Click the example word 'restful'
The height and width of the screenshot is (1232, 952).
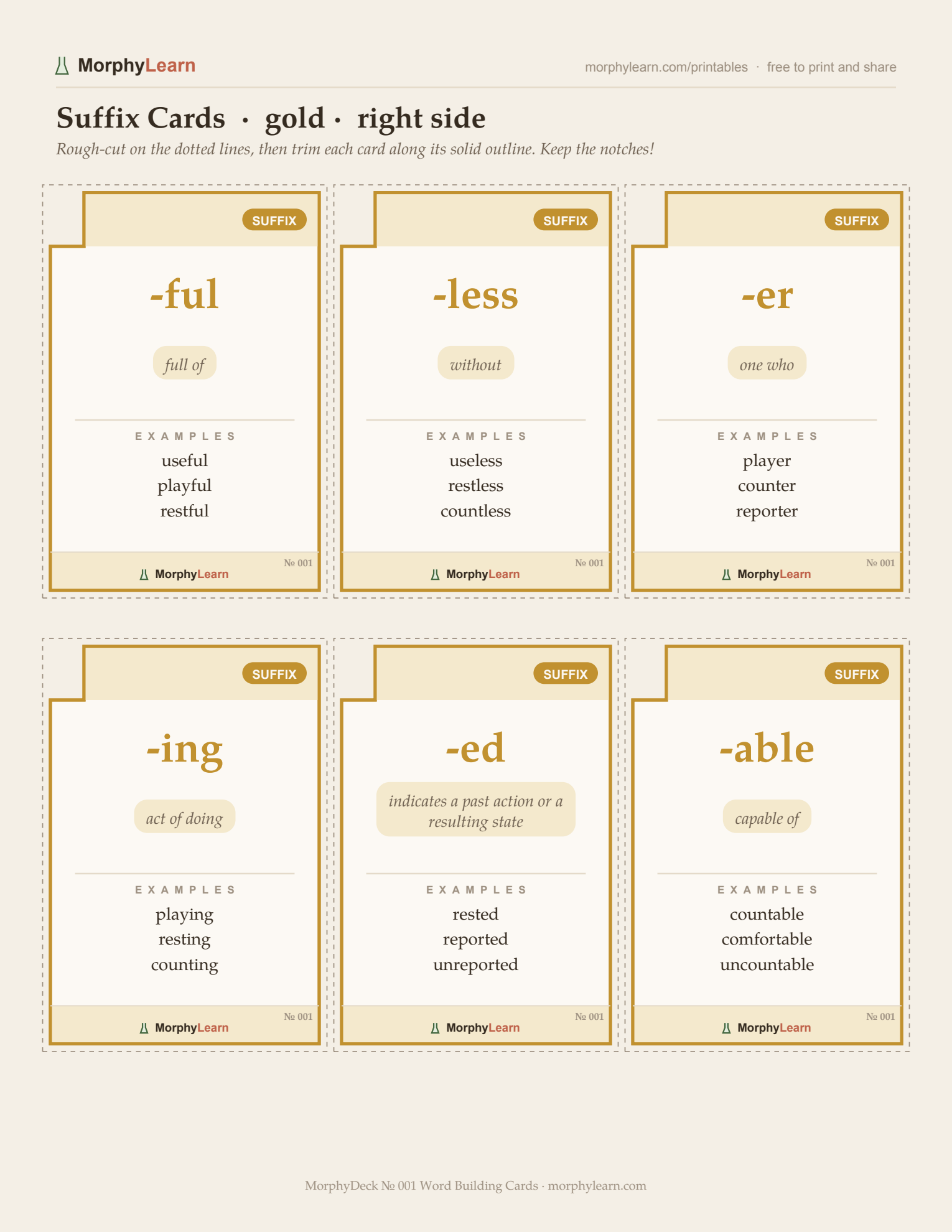(x=185, y=511)
